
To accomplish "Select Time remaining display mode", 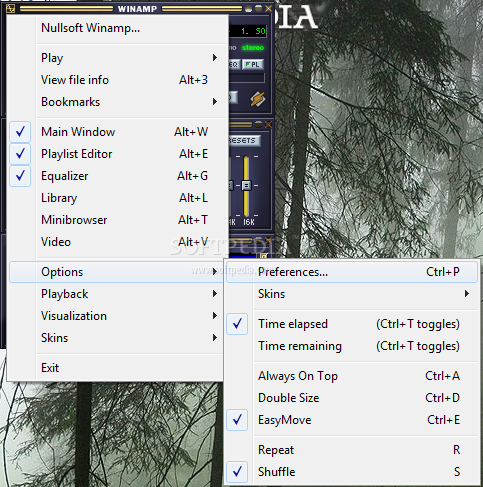I will pyautogui.click(x=352, y=346).
